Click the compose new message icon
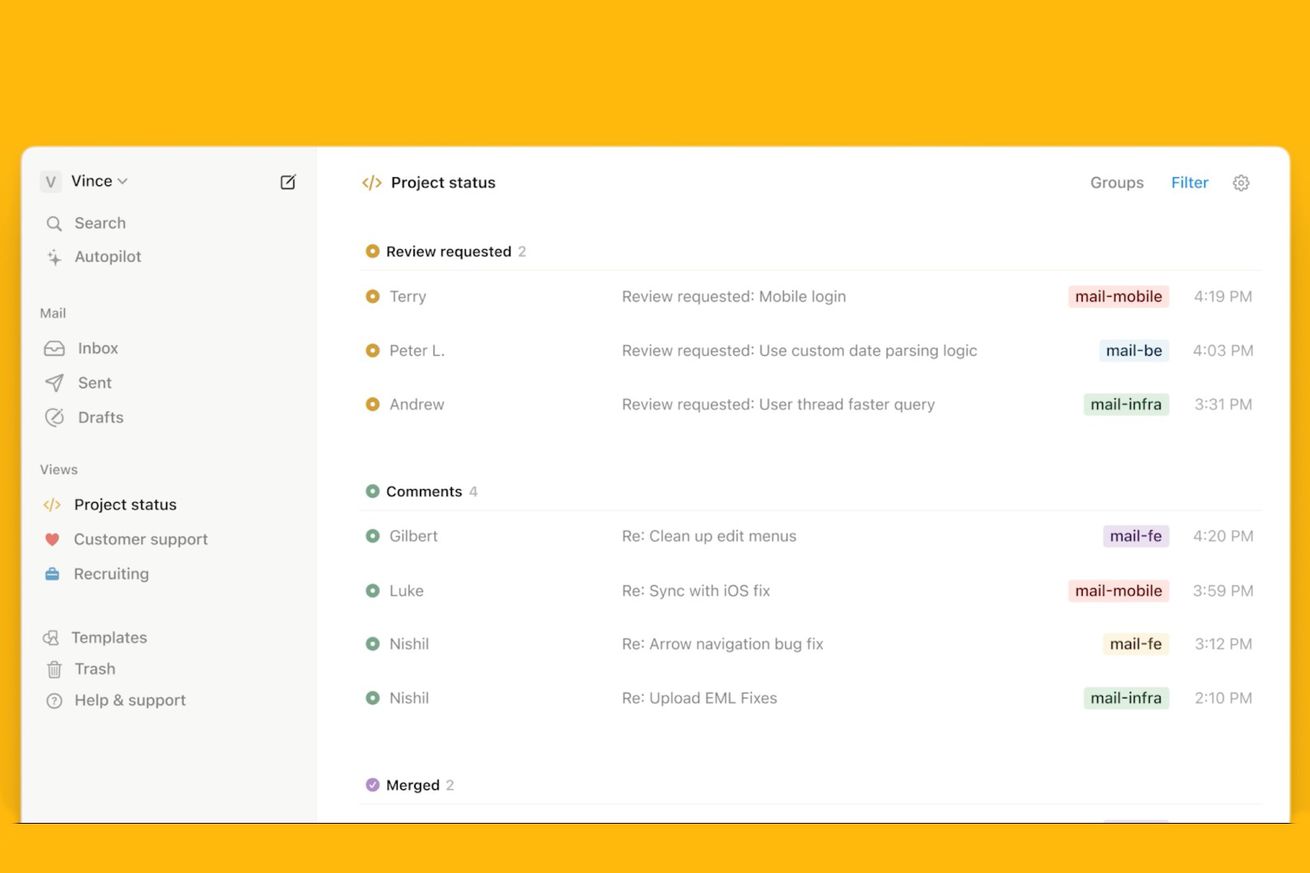Viewport: 1310px width, 873px height. [x=288, y=182]
